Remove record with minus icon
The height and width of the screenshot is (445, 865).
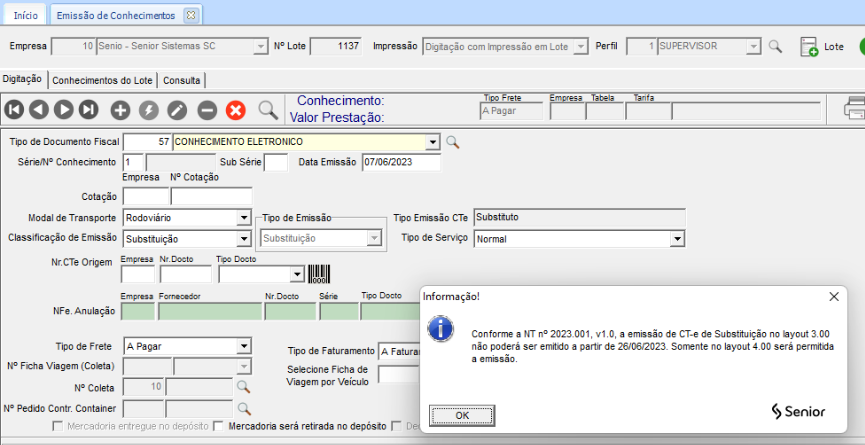(207, 110)
